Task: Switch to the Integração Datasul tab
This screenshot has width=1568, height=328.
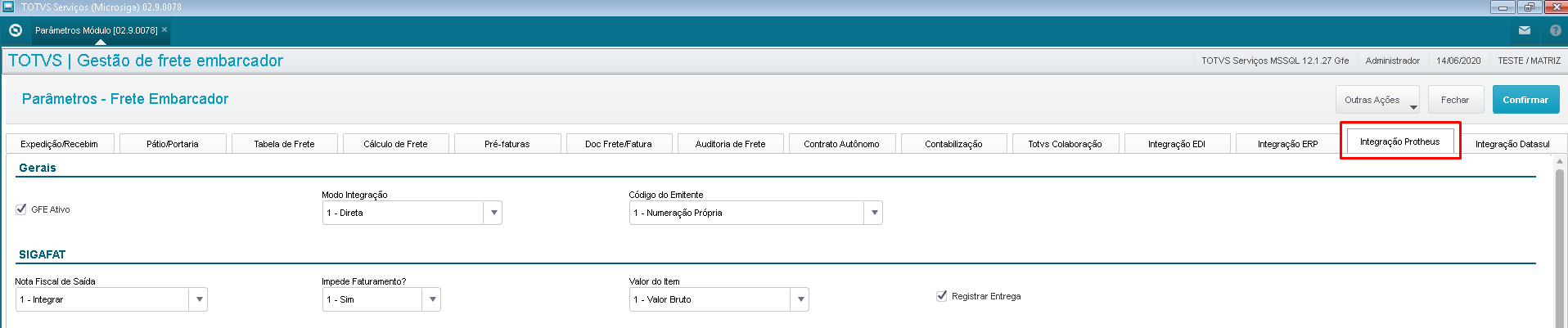Action: (1512, 144)
